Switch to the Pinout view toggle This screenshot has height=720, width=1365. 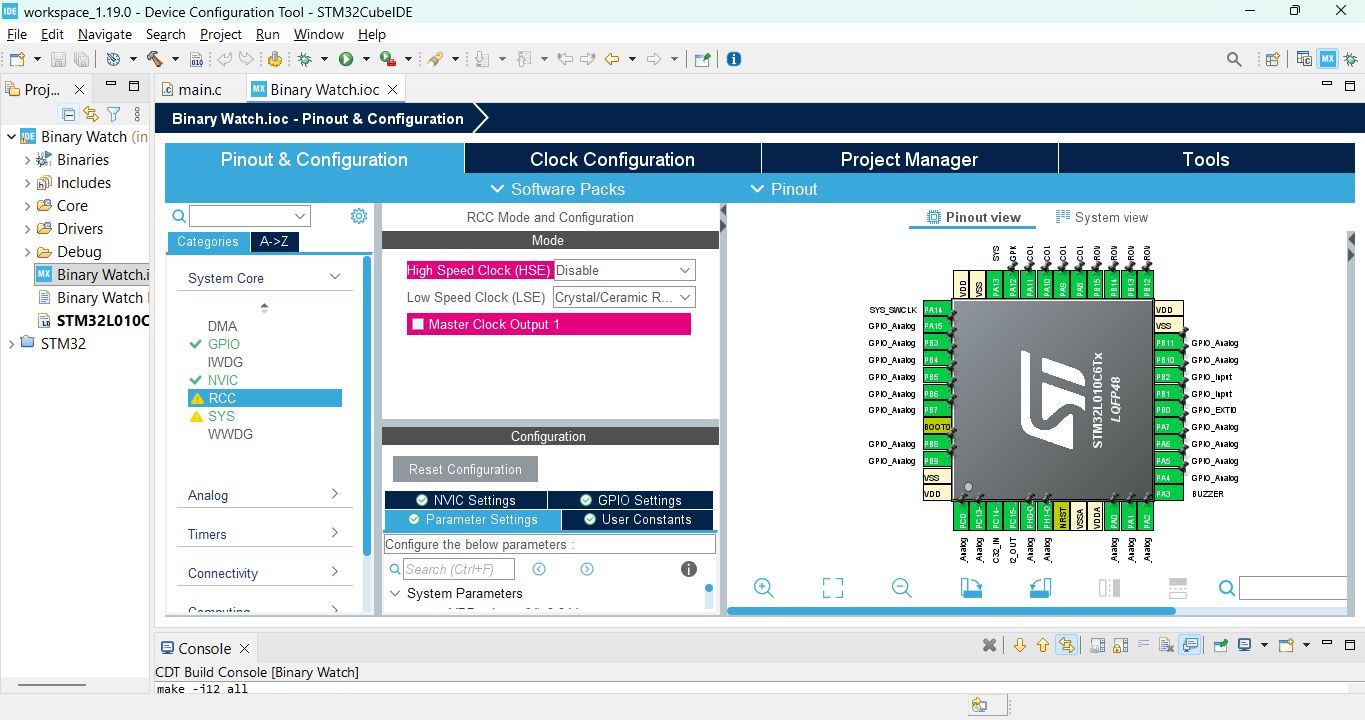pos(974,217)
